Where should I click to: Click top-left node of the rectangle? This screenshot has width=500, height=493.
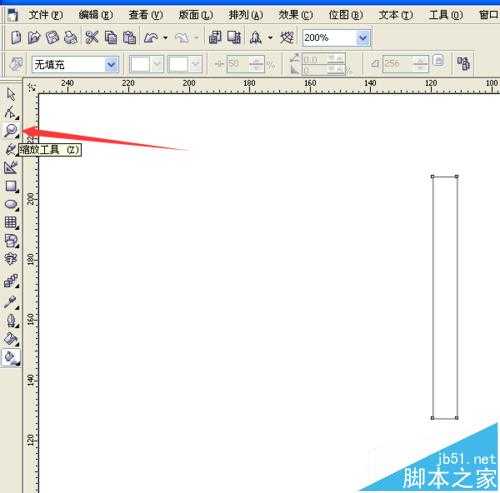click(432, 177)
